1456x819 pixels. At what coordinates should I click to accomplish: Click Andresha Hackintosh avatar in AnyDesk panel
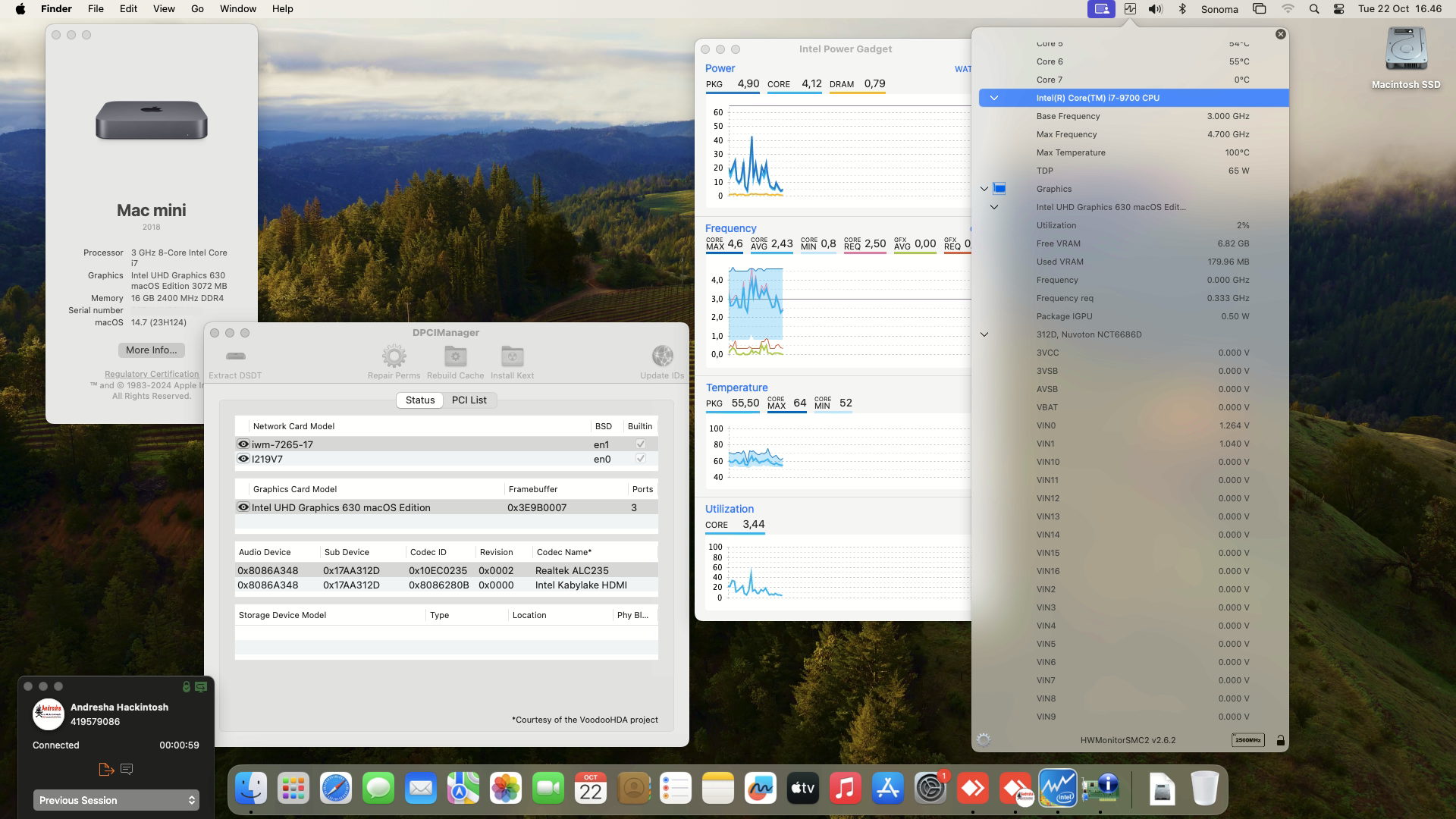point(48,714)
